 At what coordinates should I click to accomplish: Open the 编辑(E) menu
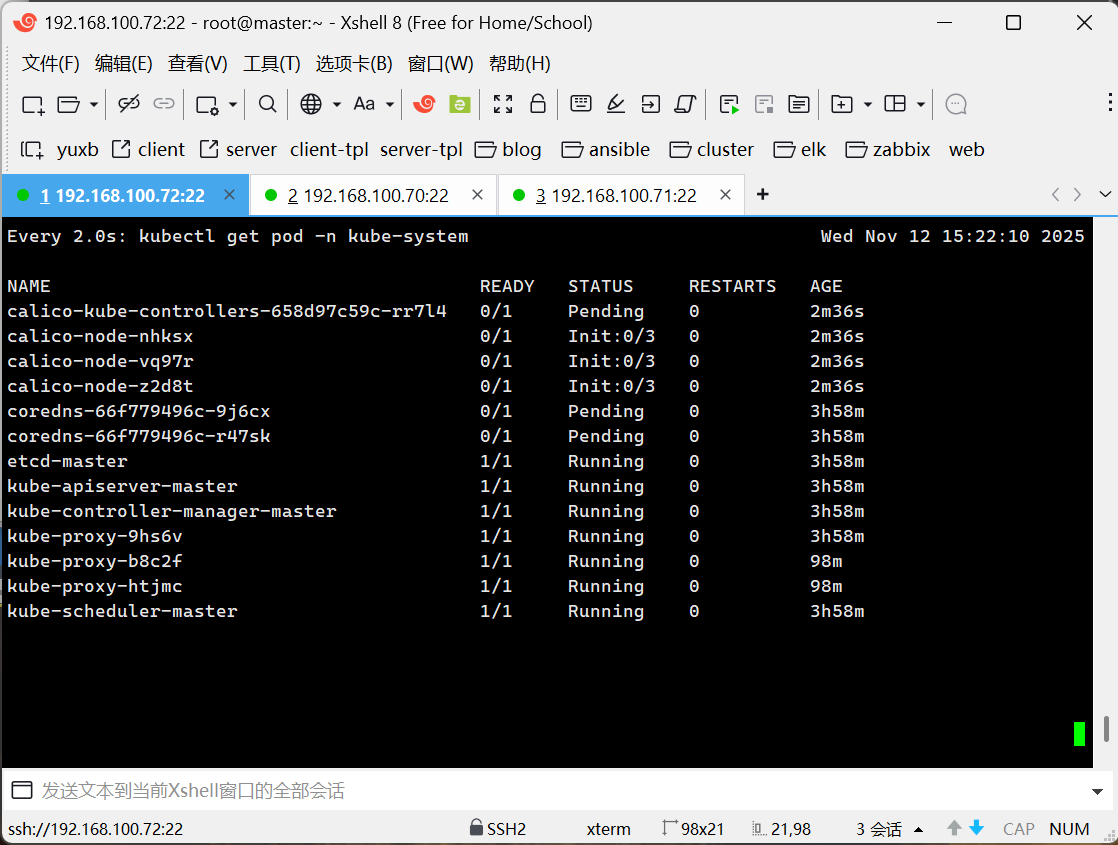[x=124, y=63]
